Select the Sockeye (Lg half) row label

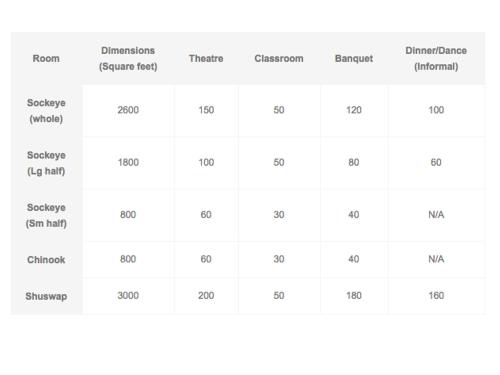click(46, 163)
